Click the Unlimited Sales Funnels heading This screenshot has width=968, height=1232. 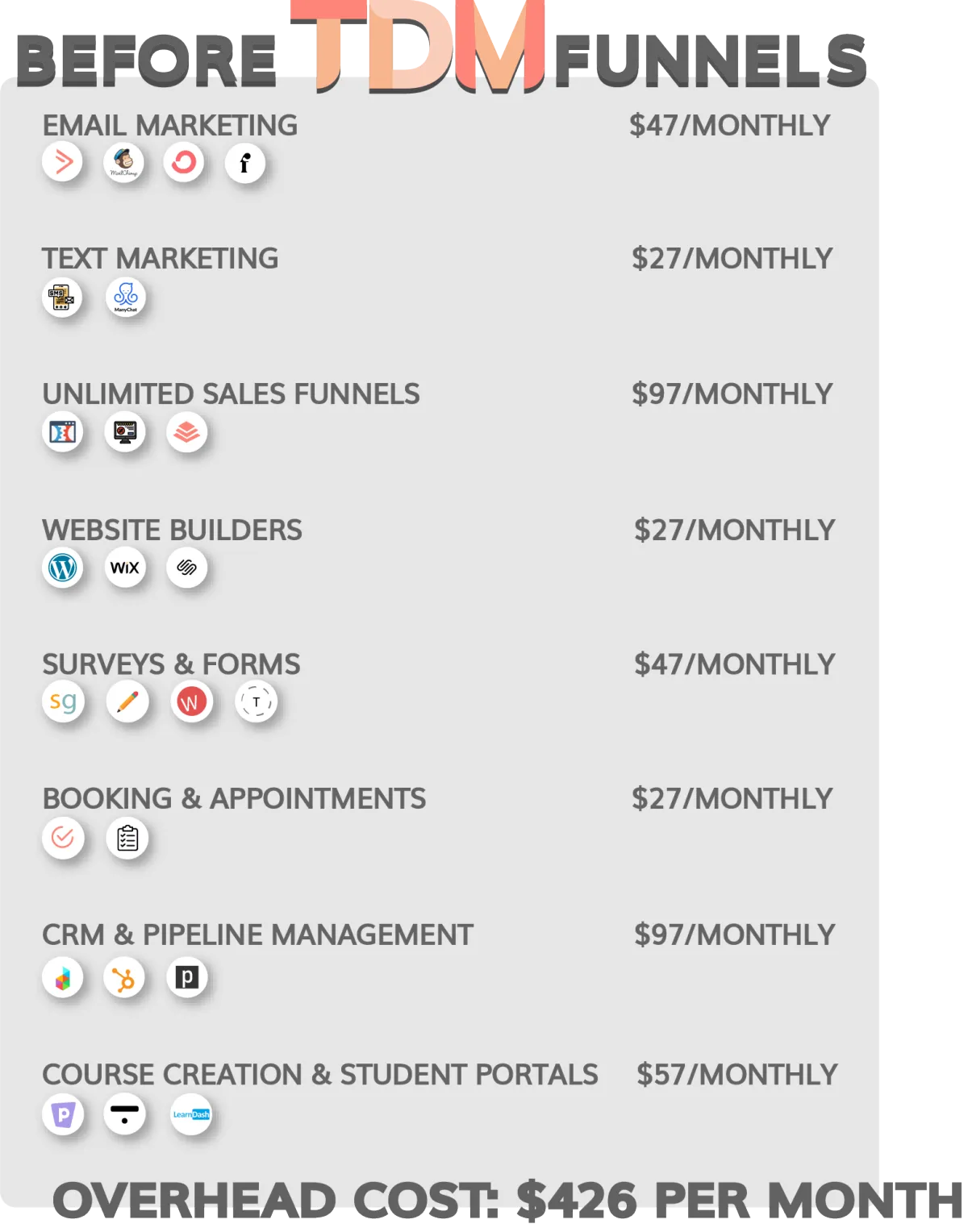[x=232, y=393]
